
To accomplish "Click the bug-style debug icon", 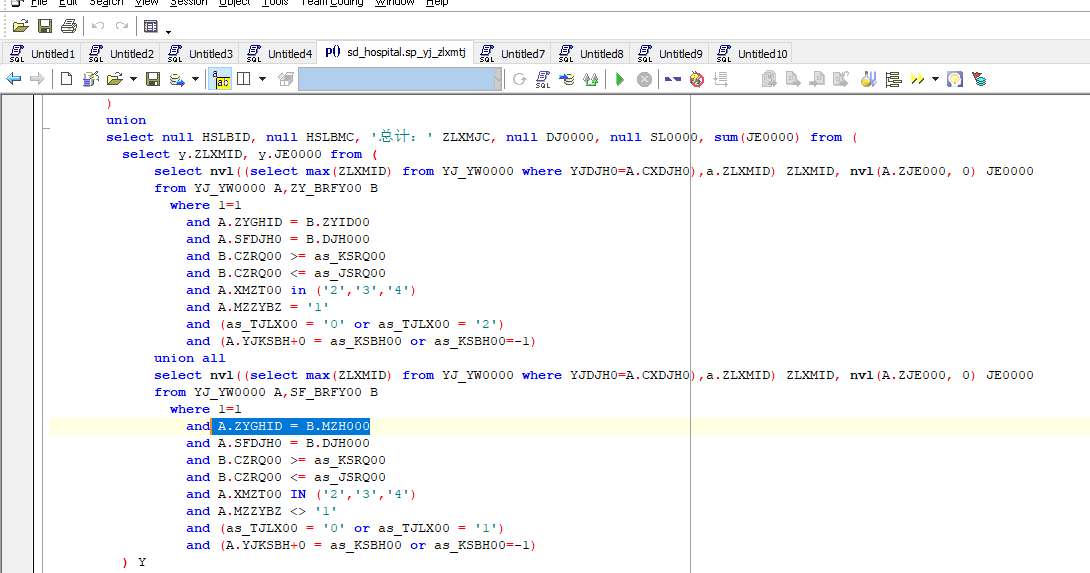I will (x=697, y=79).
